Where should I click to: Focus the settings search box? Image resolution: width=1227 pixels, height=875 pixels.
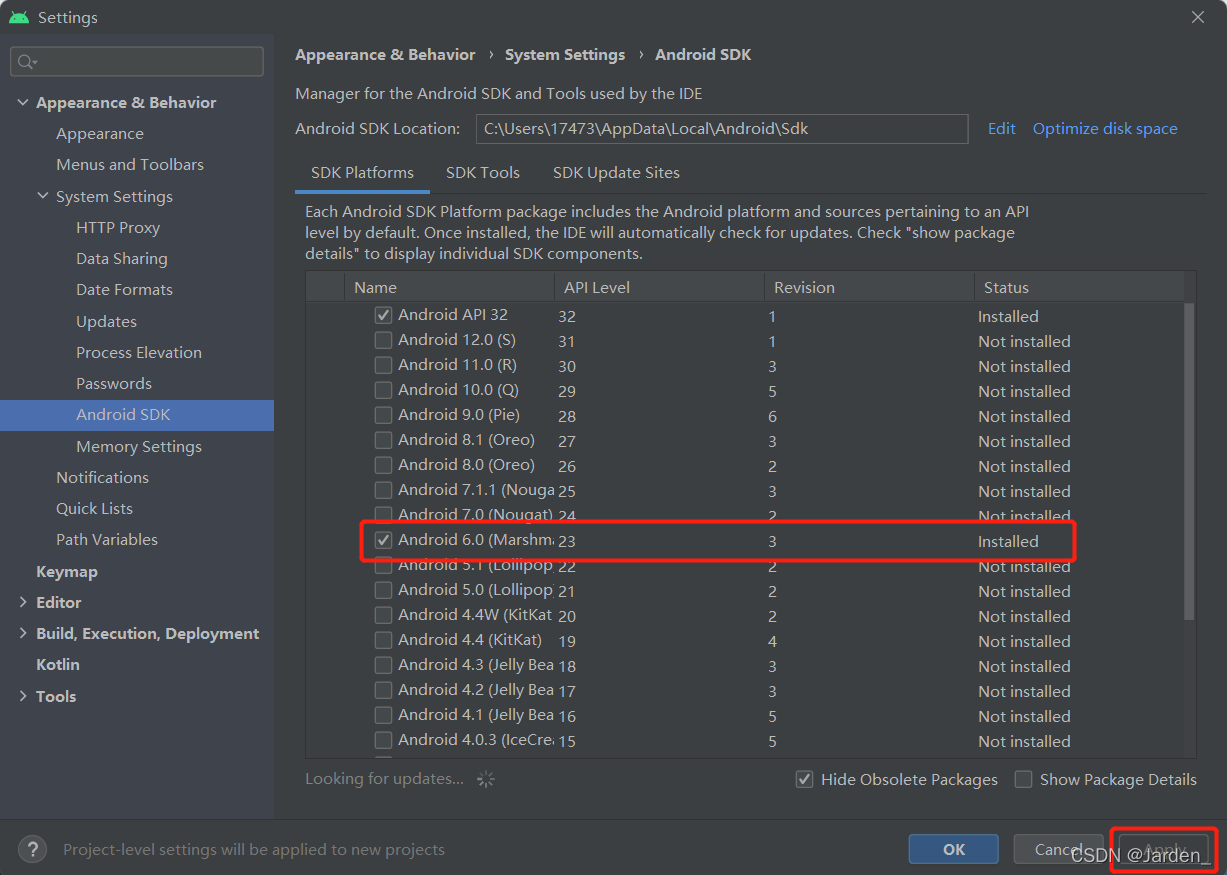[x=137, y=62]
